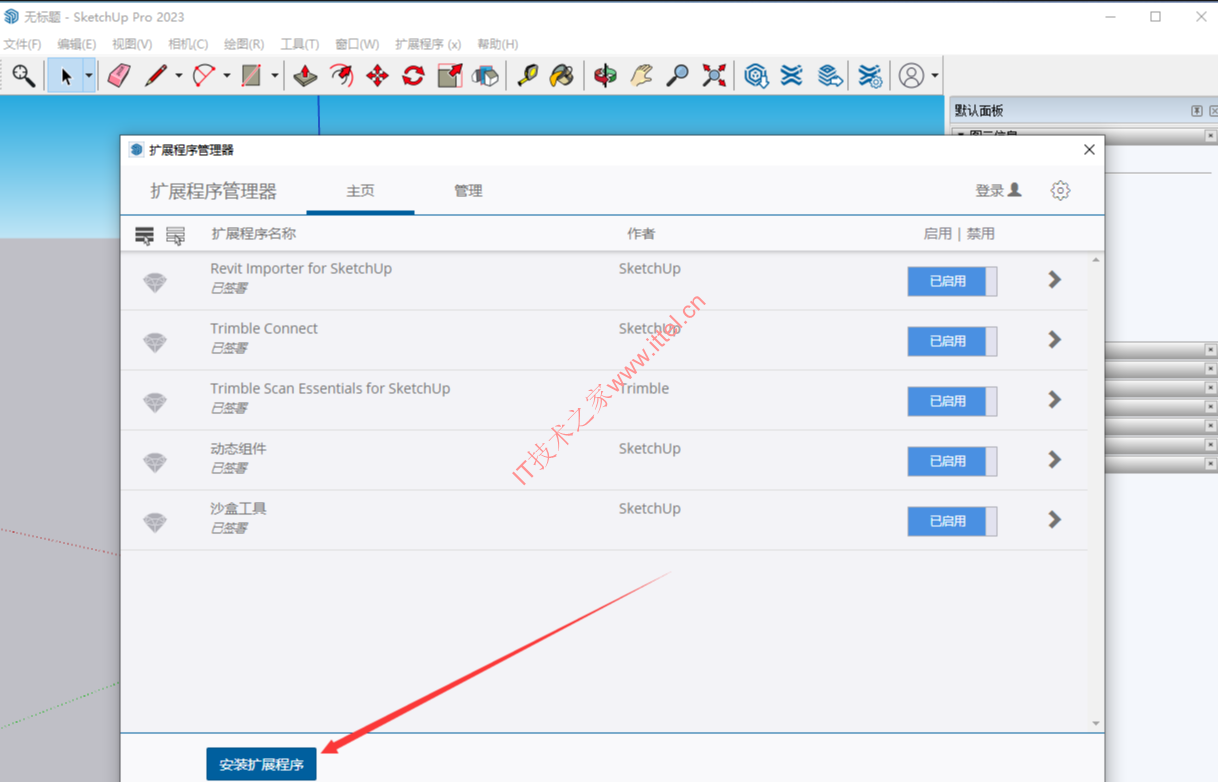Open the 工具(T) menu
1218x782 pixels.
tap(300, 44)
